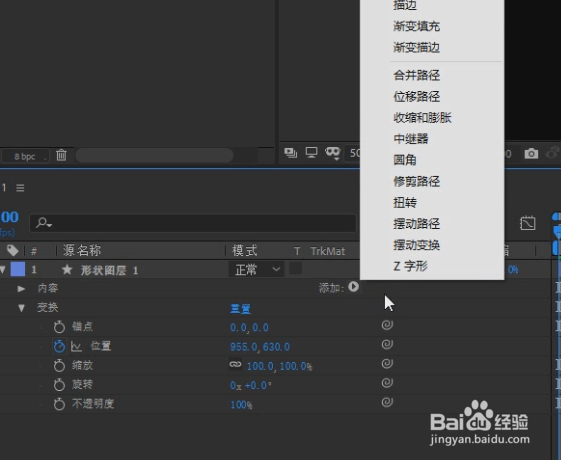Toggle the mask and shape path visibility icon
Screen dimensions: 561x460
[x=332, y=153]
